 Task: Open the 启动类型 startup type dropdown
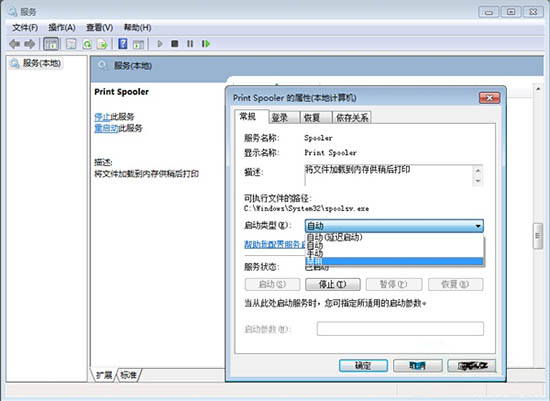(x=394, y=226)
